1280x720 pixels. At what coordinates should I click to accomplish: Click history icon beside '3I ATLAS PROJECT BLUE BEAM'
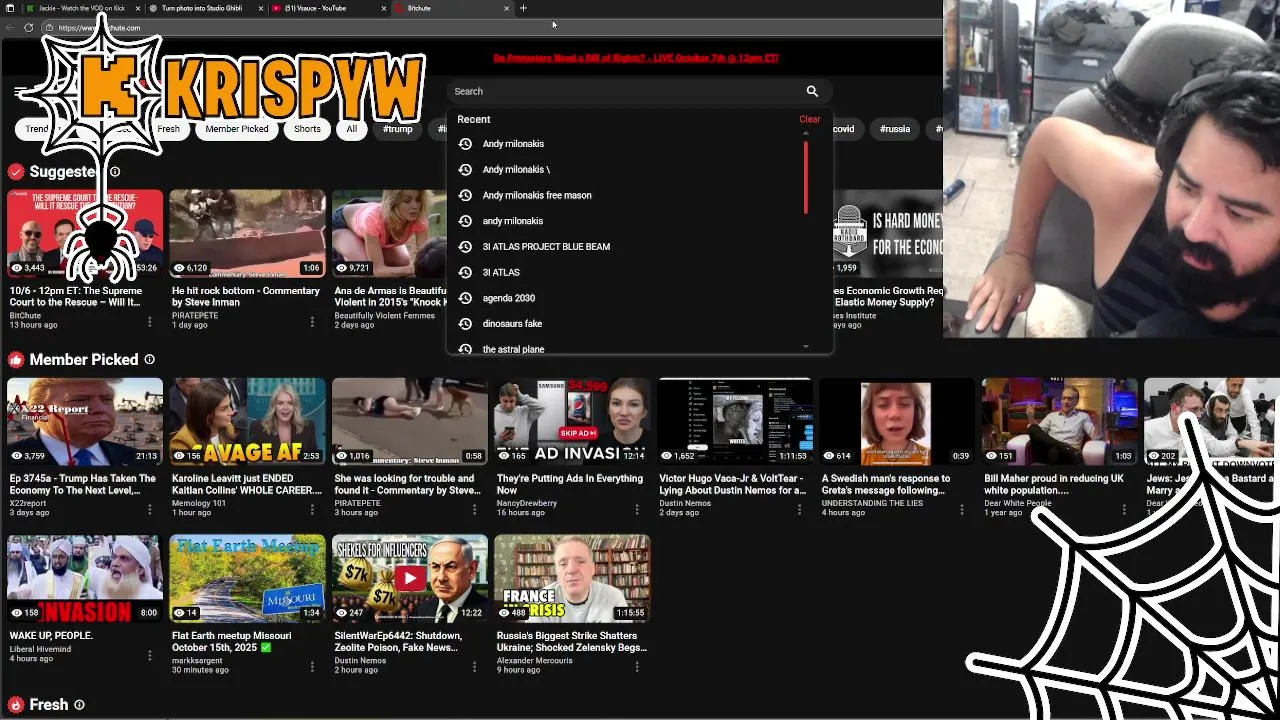coord(465,246)
